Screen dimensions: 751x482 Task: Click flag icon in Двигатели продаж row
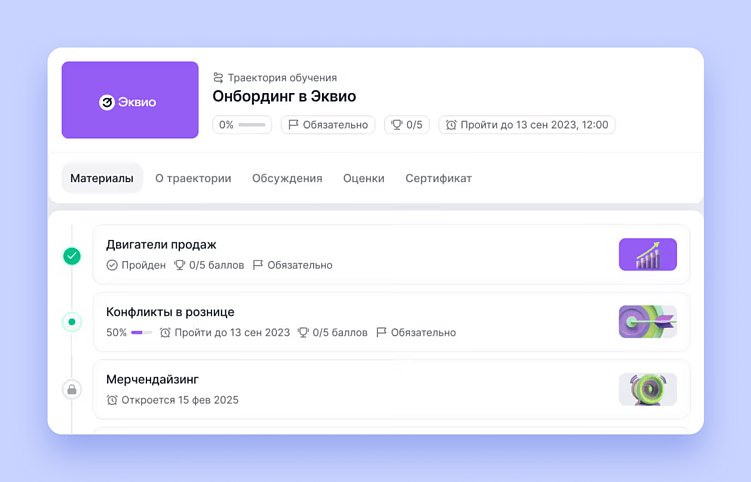tap(258, 265)
